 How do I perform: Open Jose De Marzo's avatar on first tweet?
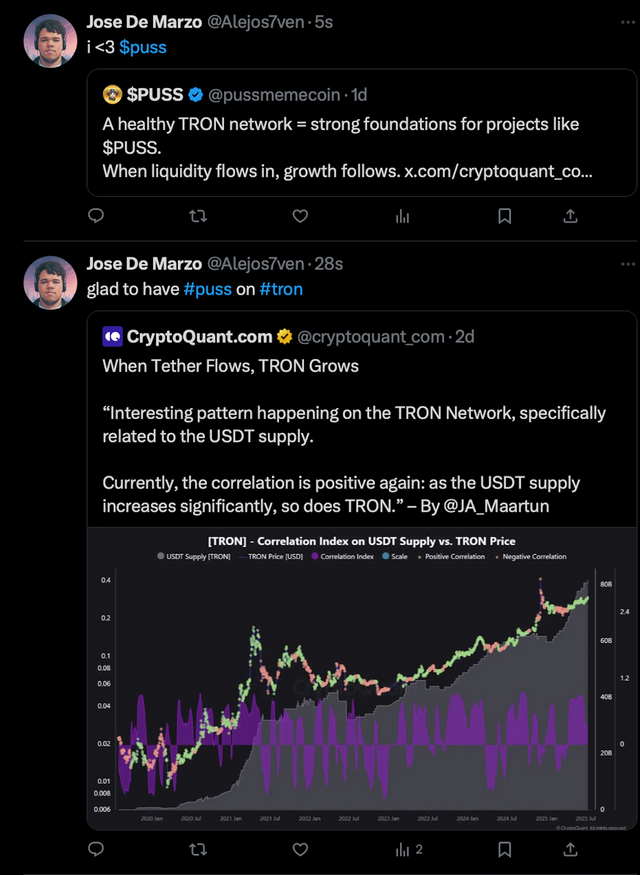coord(50,41)
